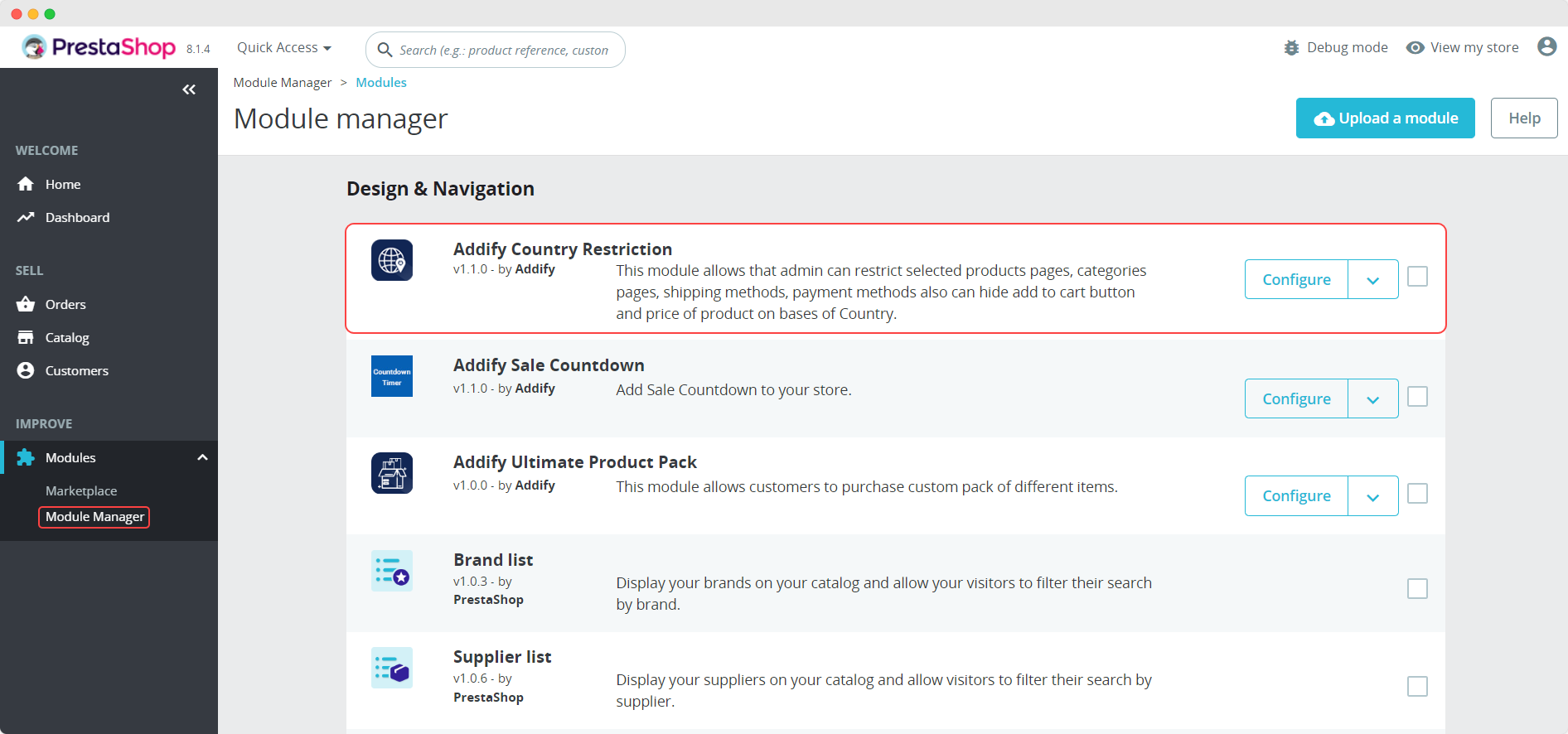Image resolution: width=1568 pixels, height=734 pixels.
Task: Collapse the sidebar with double-chevron icon
Action: [189, 89]
